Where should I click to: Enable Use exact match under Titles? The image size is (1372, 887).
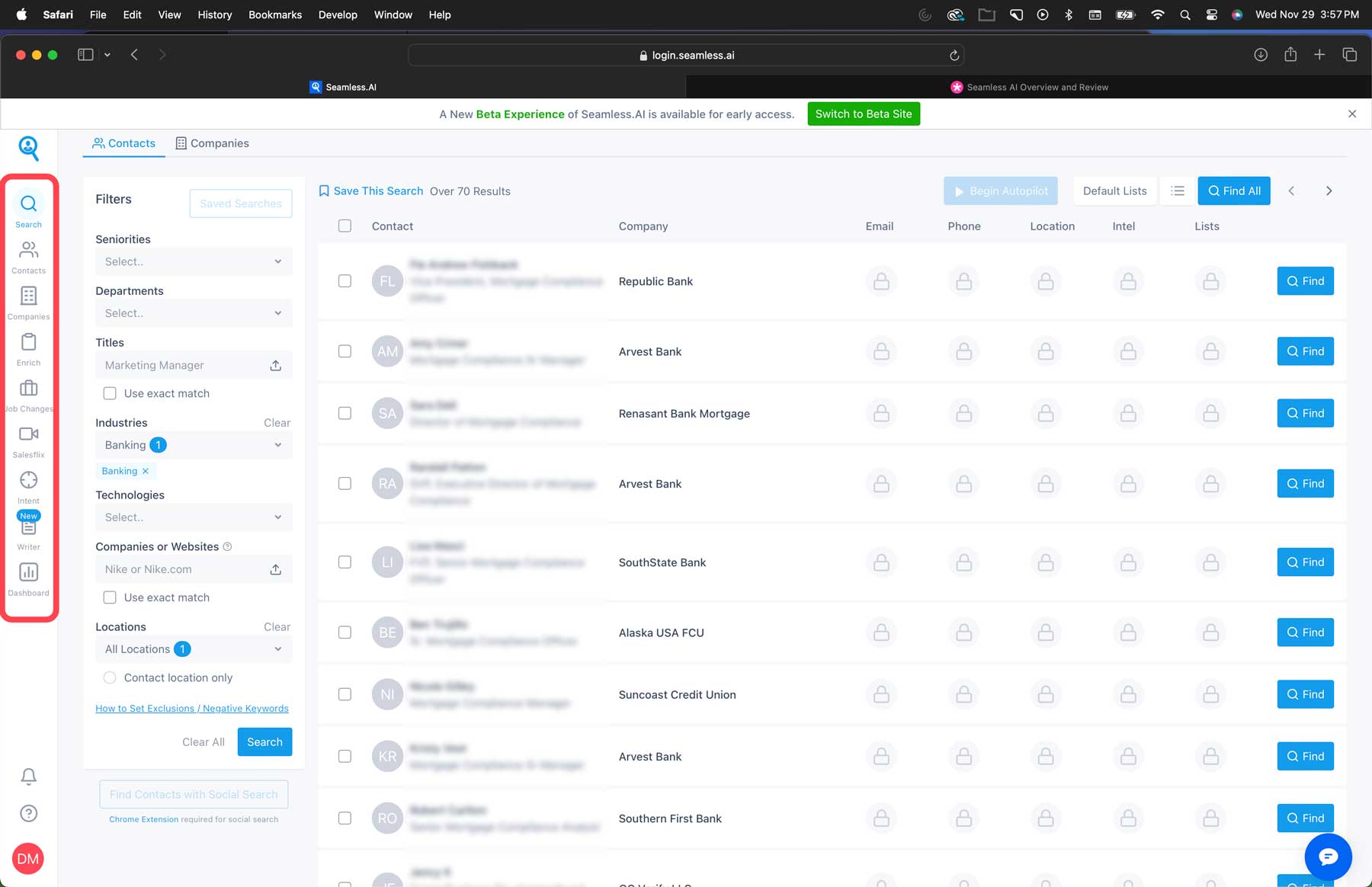[x=110, y=392]
